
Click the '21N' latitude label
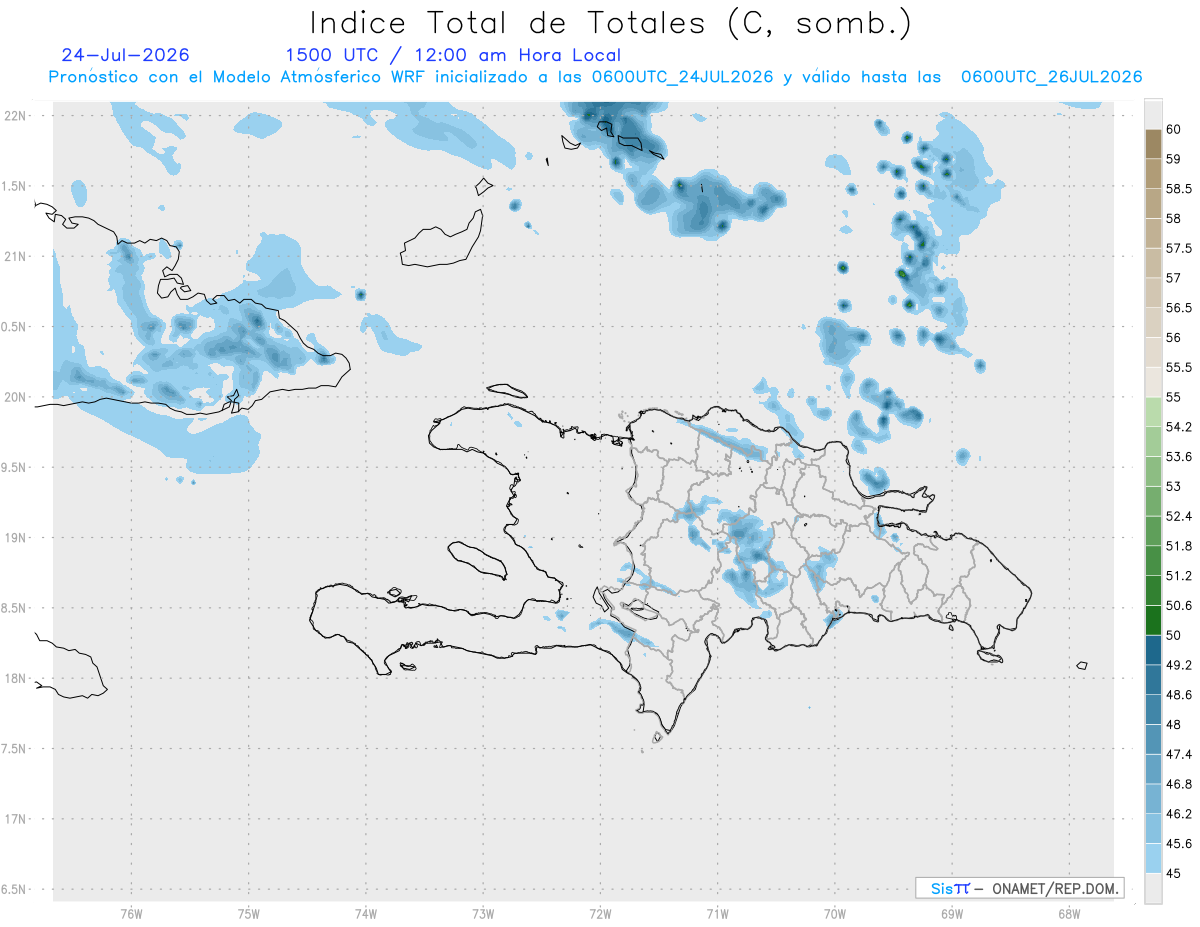point(17,256)
